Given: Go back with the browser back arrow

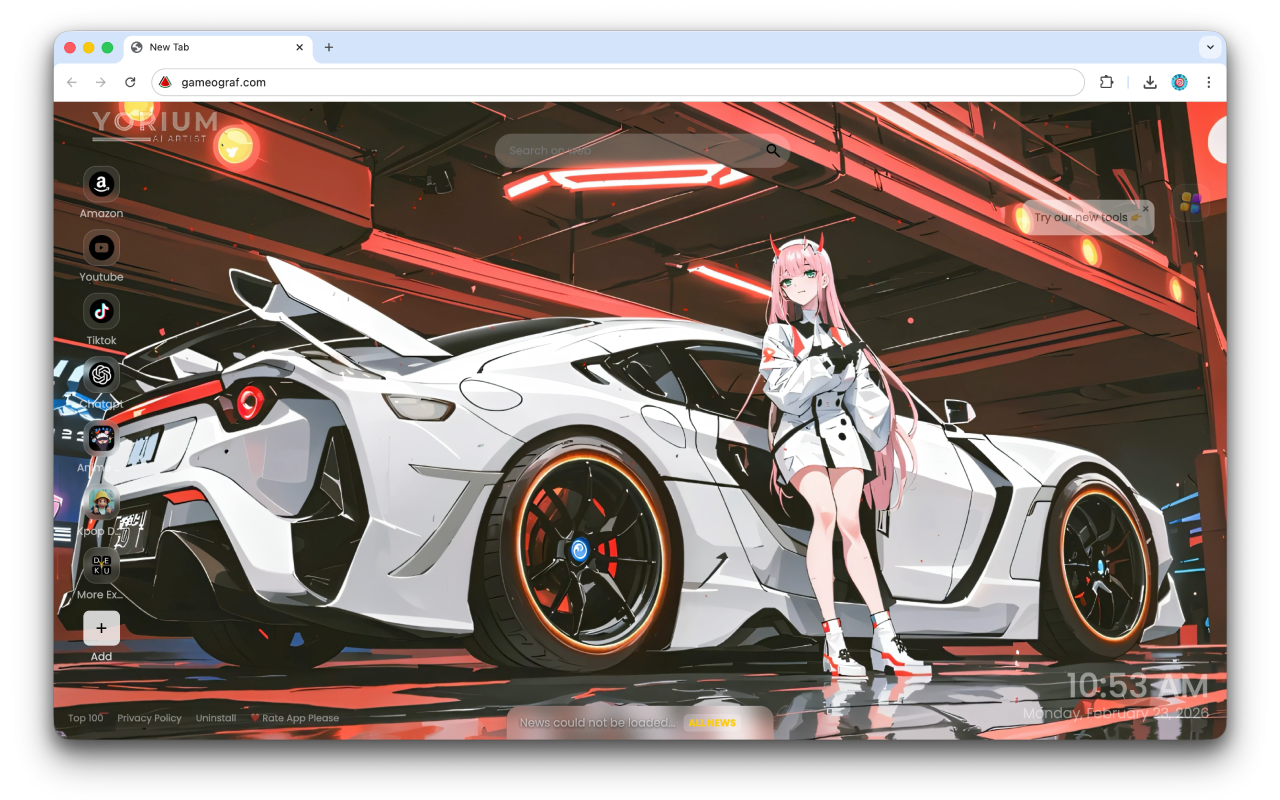Looking at the screenshot, I should (71, 82).
